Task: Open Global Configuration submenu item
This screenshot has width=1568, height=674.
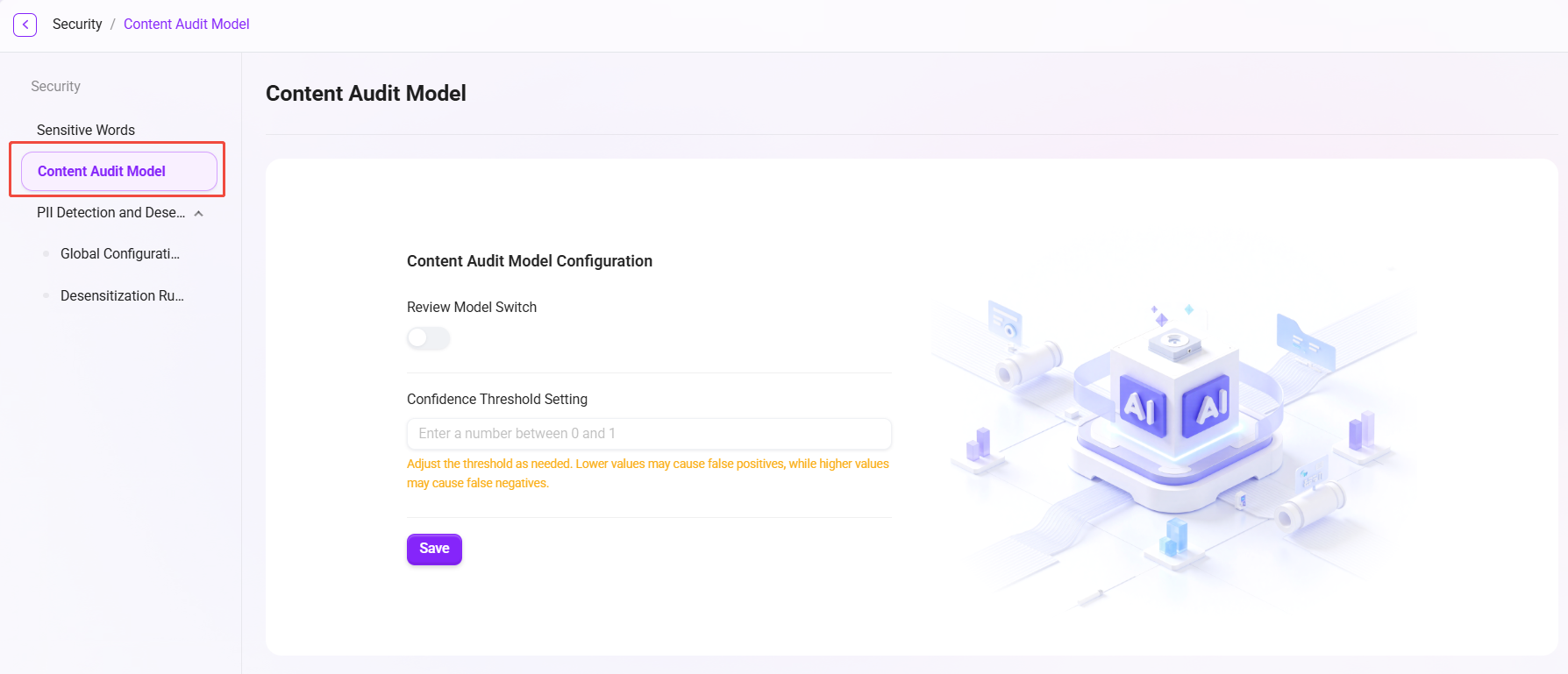Action: pyautogui.click(x=120, y=254)
